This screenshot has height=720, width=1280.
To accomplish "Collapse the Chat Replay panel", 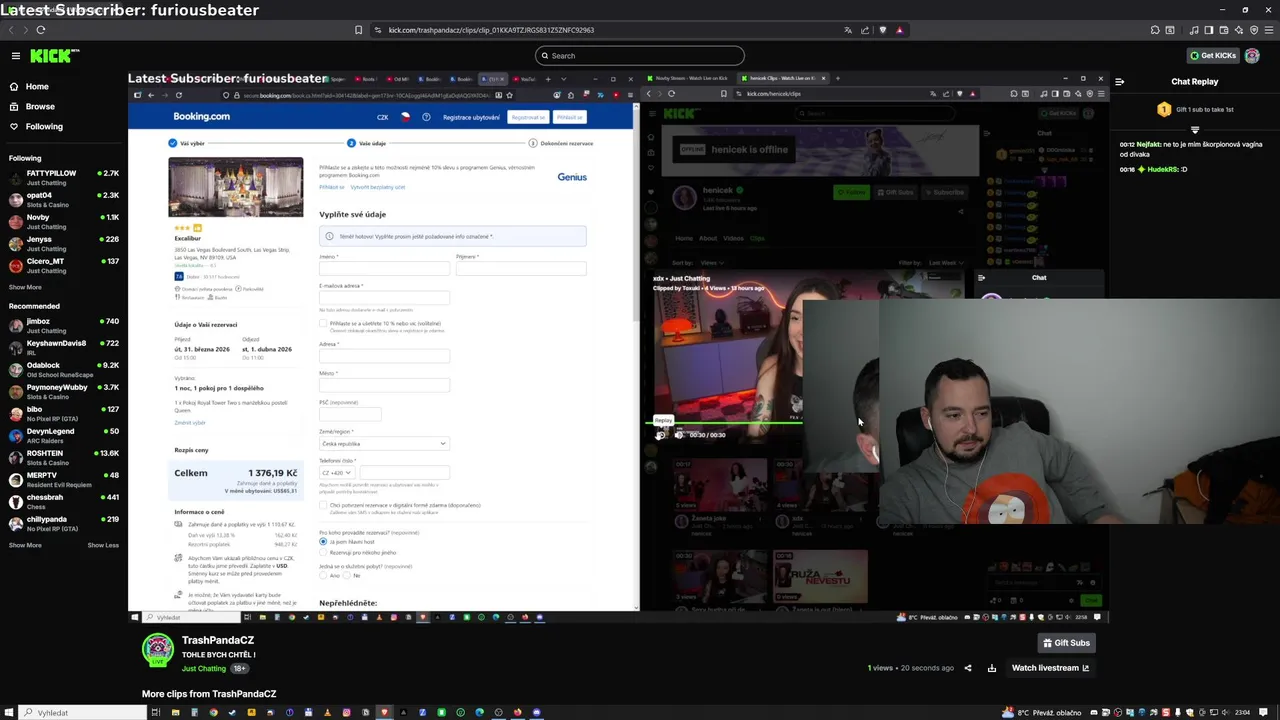I will [1120, 82].
